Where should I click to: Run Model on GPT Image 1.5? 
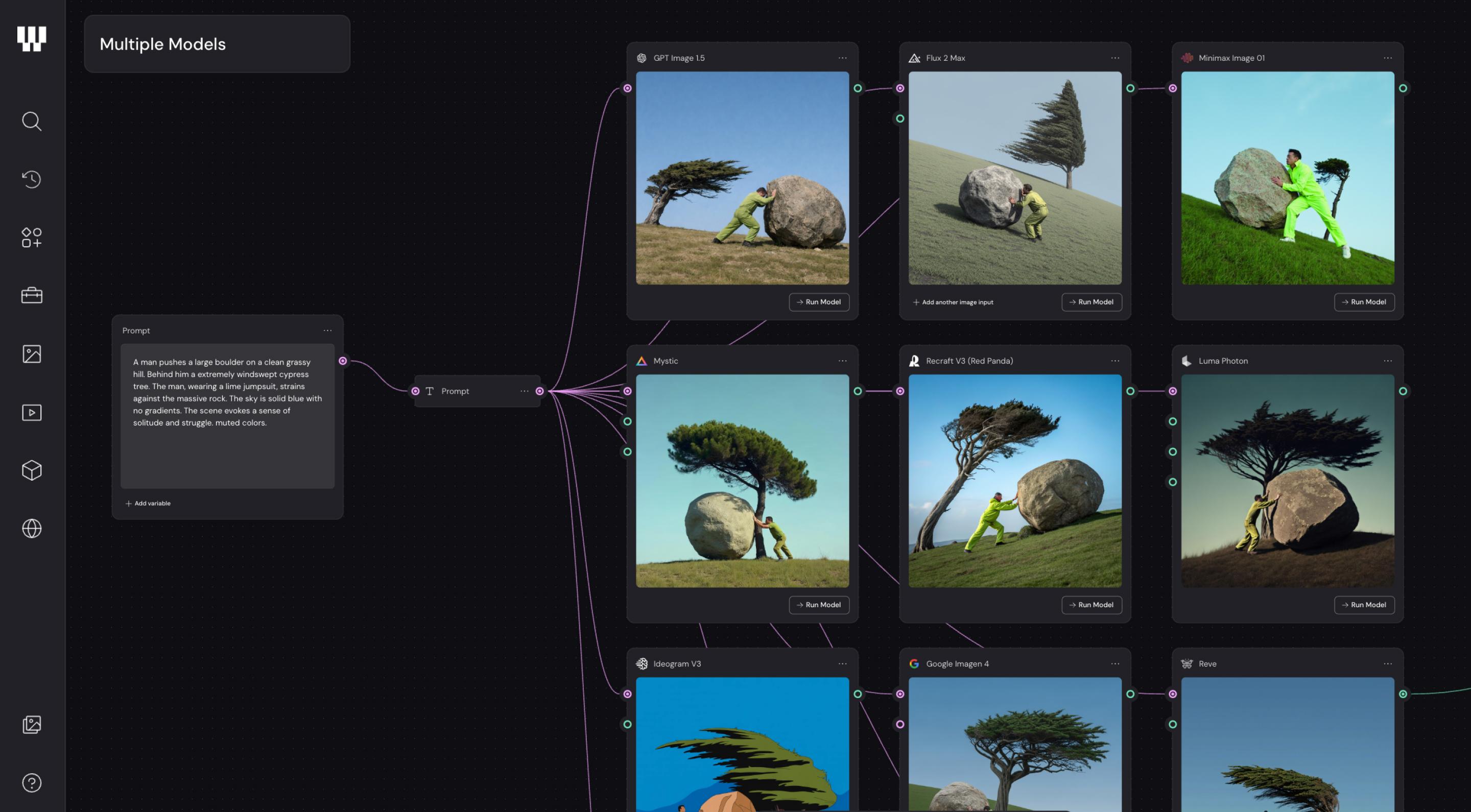[819, 302]
